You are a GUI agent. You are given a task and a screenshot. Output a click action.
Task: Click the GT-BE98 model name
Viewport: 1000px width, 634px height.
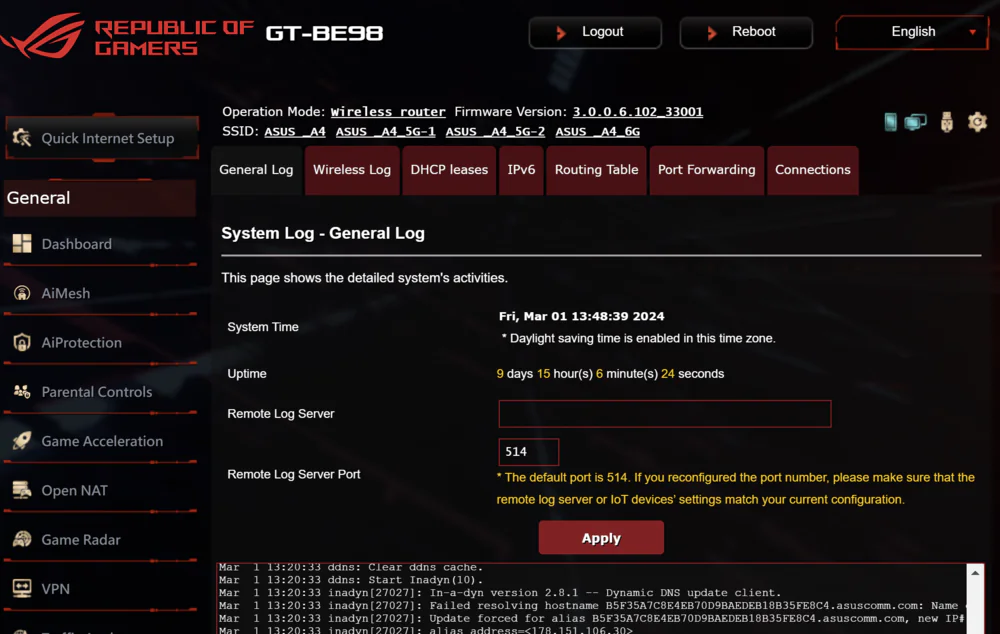[324, 33]
